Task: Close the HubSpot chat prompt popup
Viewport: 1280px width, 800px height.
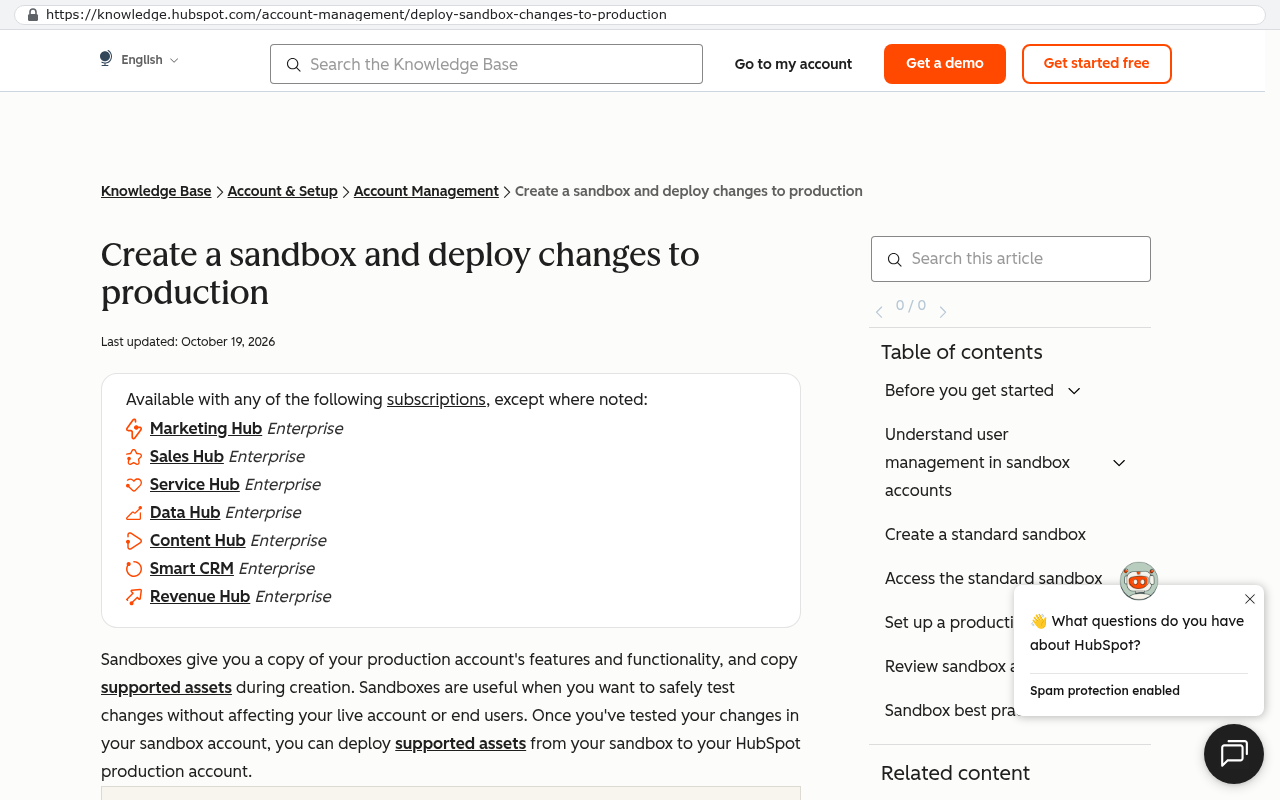Action: click(1250, 599)
